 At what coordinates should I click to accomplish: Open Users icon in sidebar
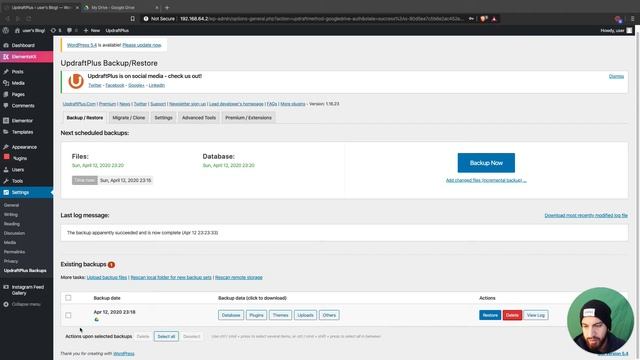[6, 169]
